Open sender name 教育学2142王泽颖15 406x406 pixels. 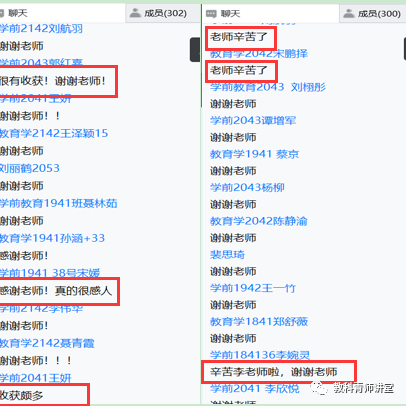click(x=54, y=134)
